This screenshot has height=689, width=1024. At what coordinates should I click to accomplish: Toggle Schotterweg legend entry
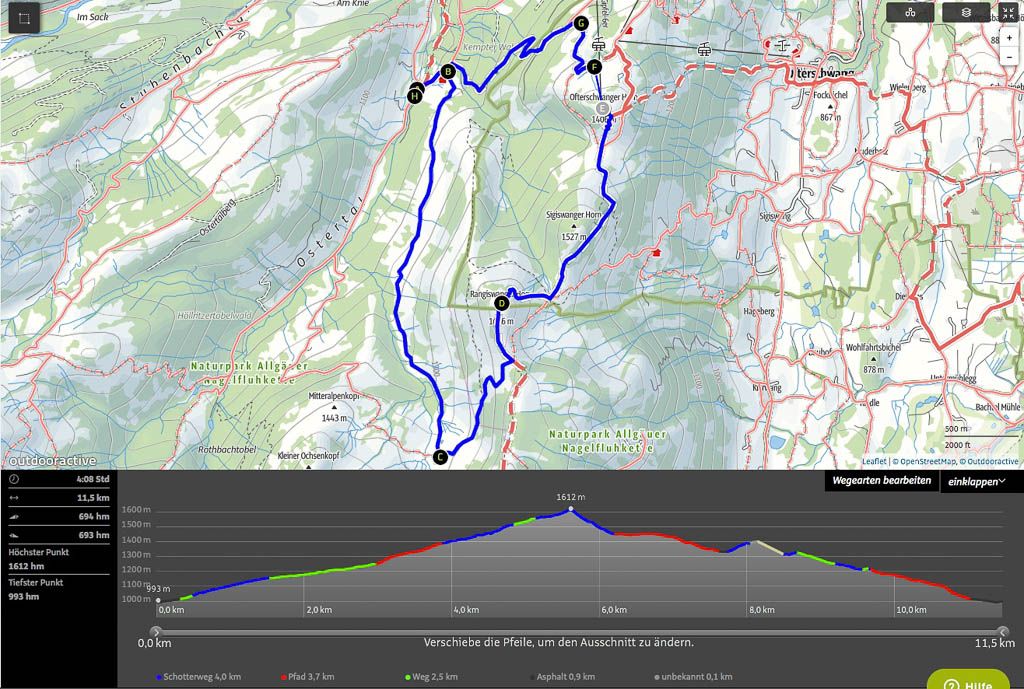pyautogui.click(x=200, y=677)
